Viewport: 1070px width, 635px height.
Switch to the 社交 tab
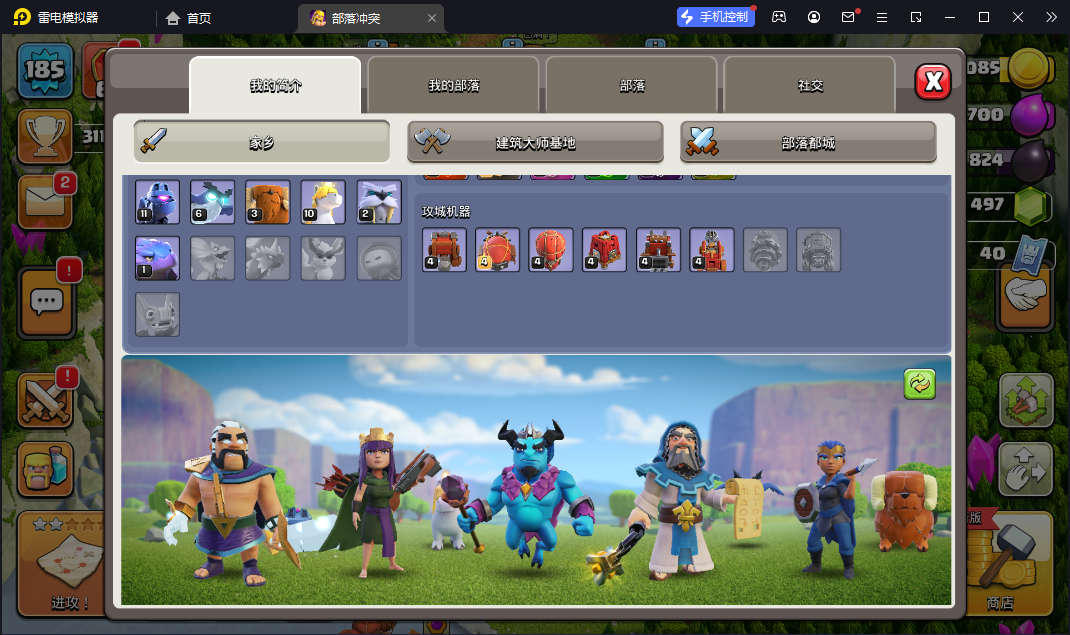pos(810,85)
